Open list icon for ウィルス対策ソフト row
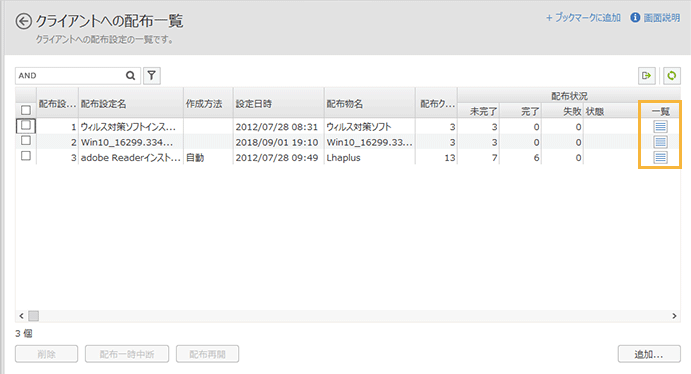Screen dimensions: 691x374 pyautogui.click(x=660, y=127)
